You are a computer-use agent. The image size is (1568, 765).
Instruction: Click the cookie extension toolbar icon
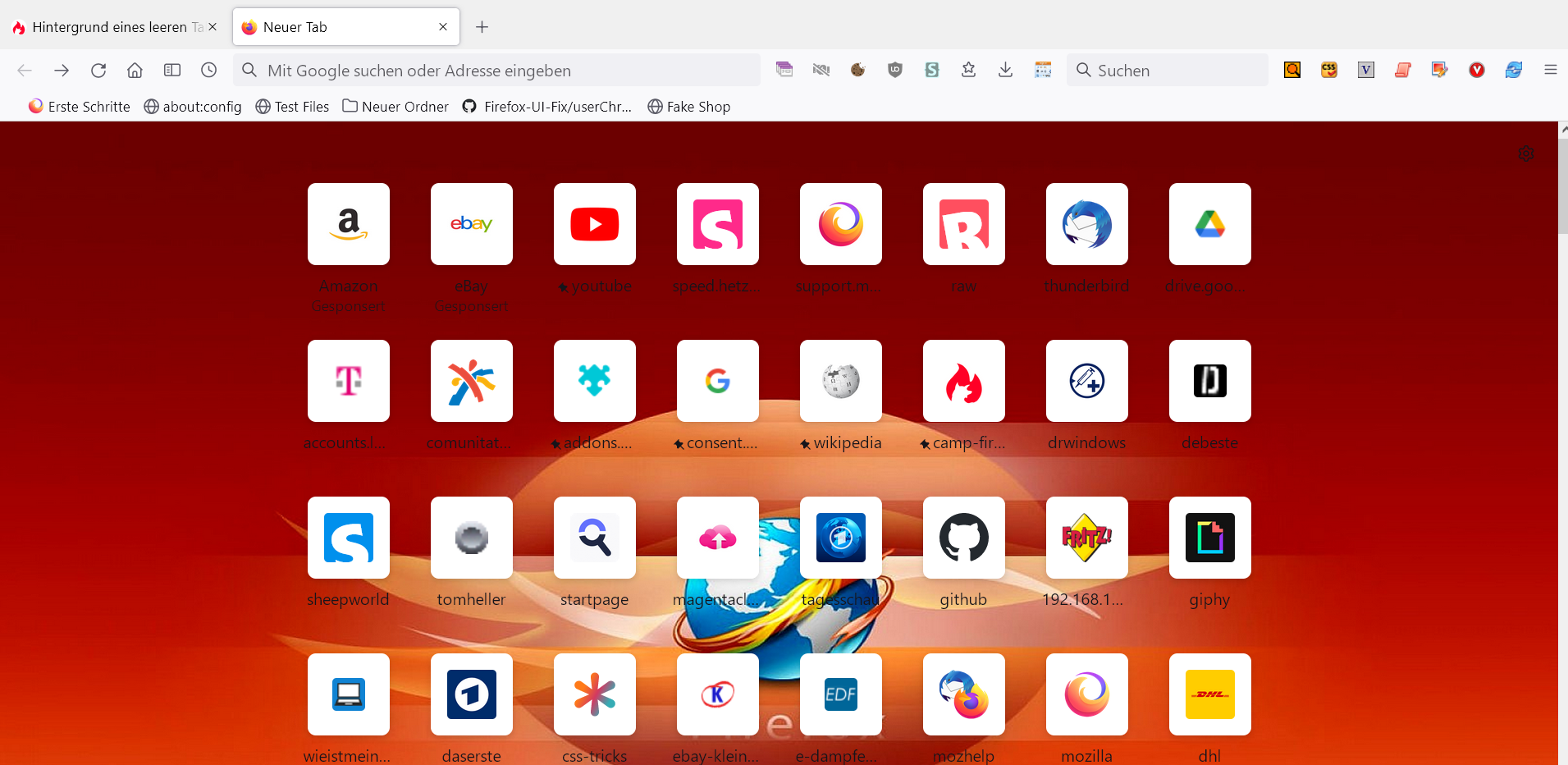(x=857, y=71)
